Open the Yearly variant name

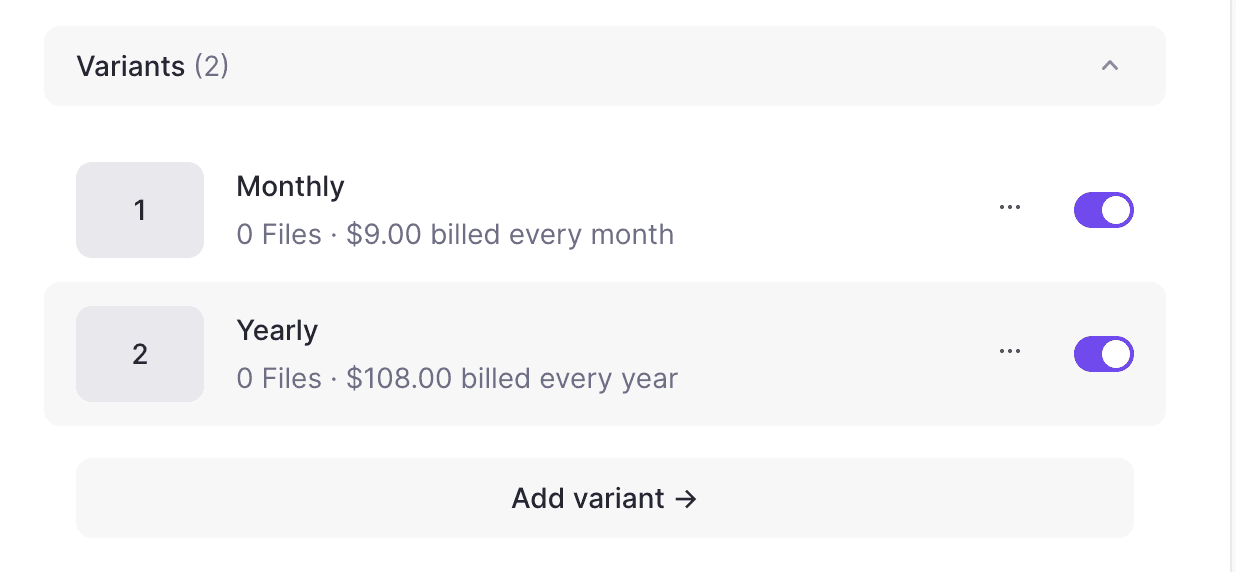tap(277, 331)
